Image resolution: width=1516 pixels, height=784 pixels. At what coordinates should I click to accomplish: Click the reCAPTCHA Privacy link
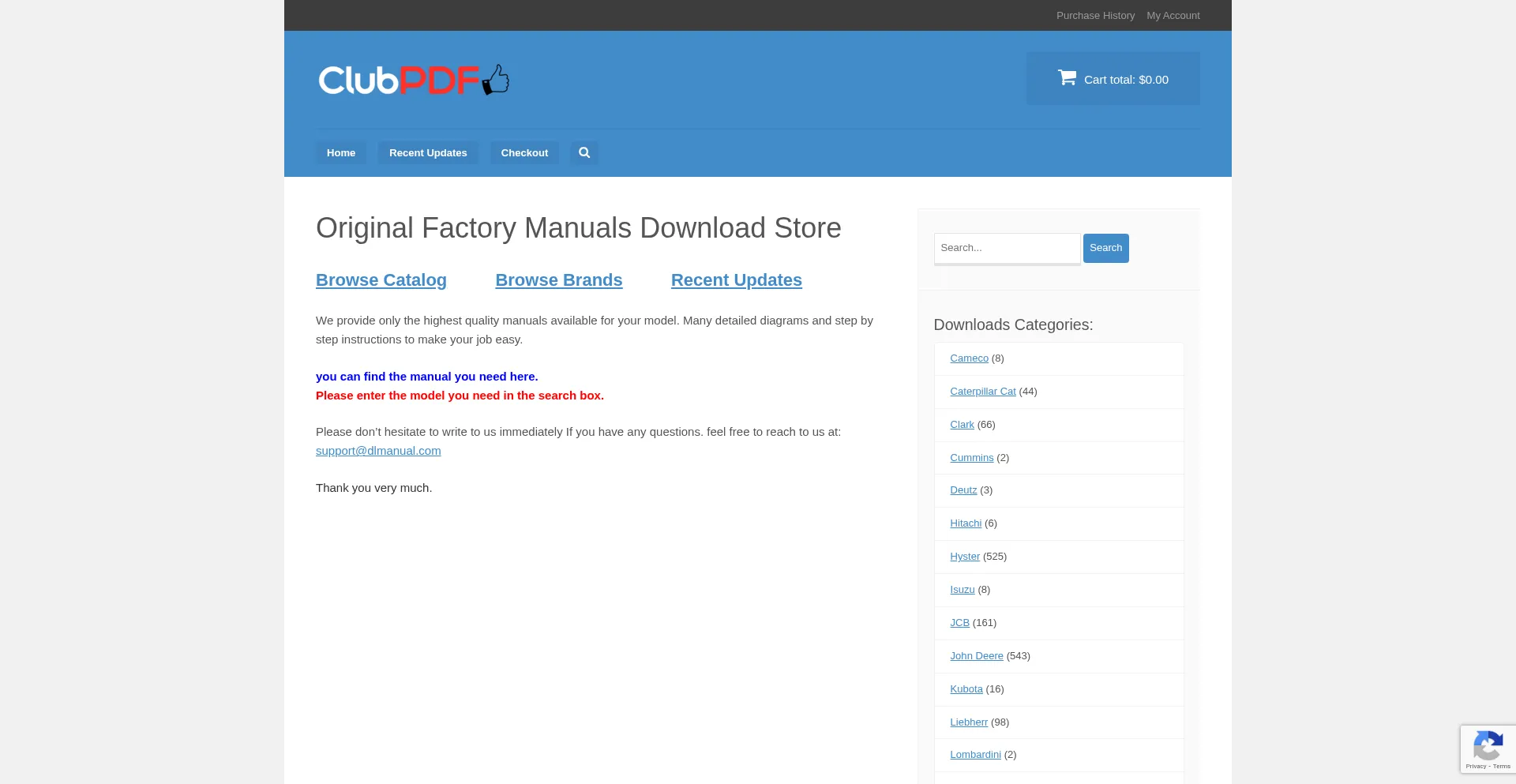pyautogui.click(x=1476, y=767)
